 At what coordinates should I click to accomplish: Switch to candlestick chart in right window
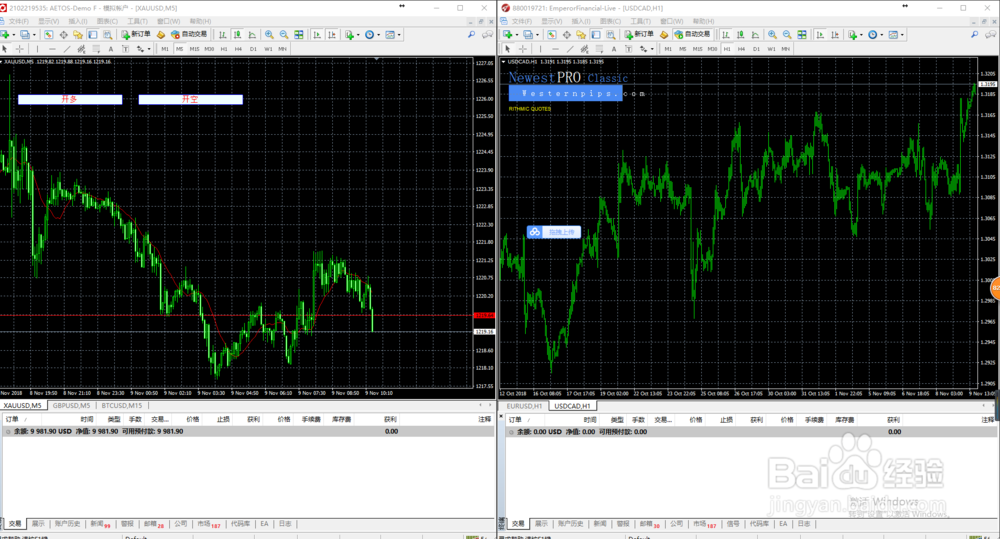point(740,34)
